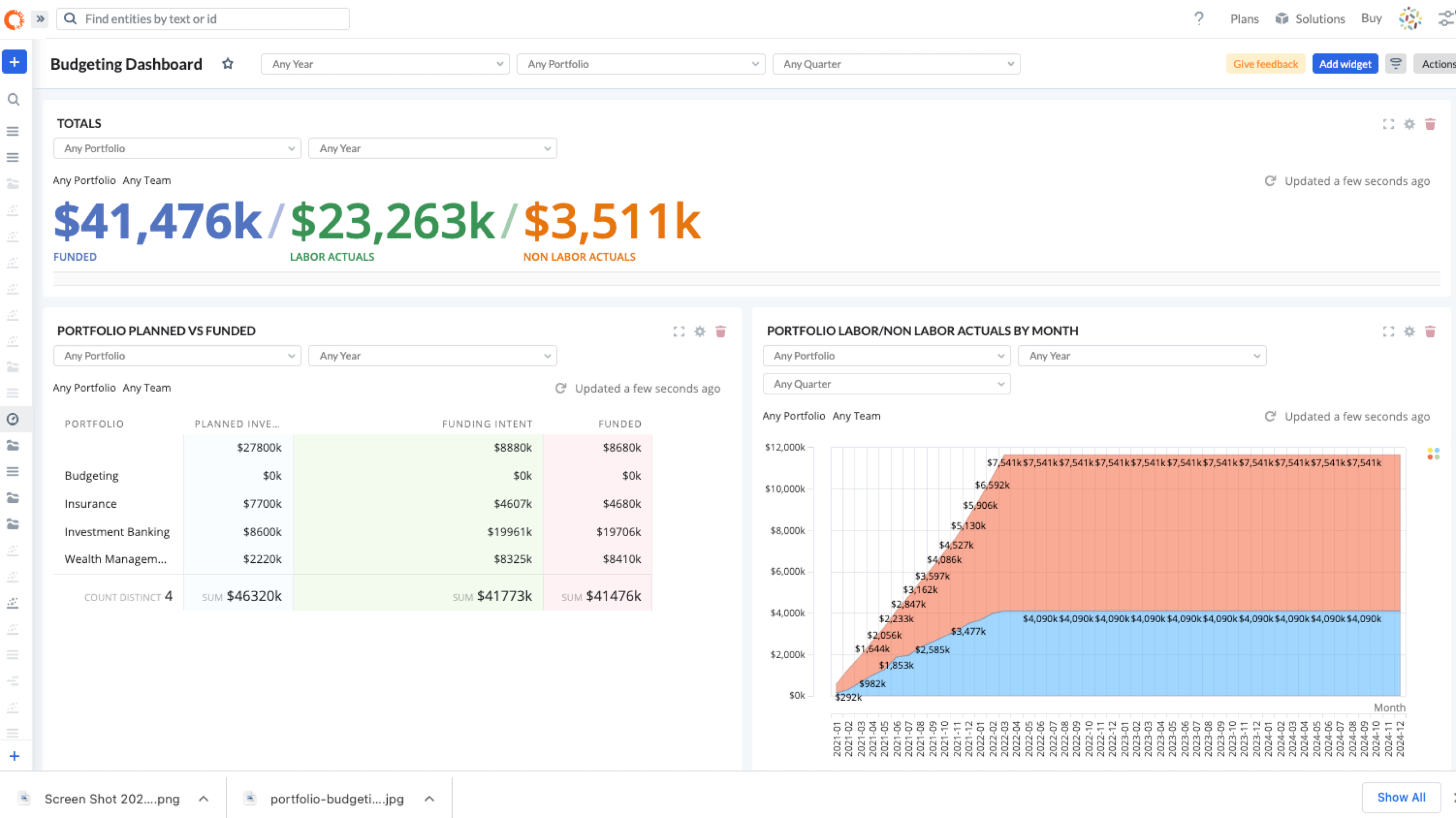Expand the left sidebar with double chevron
Image resolution: width=1456 pixels, height=818 pixels.
coord(40,19)
